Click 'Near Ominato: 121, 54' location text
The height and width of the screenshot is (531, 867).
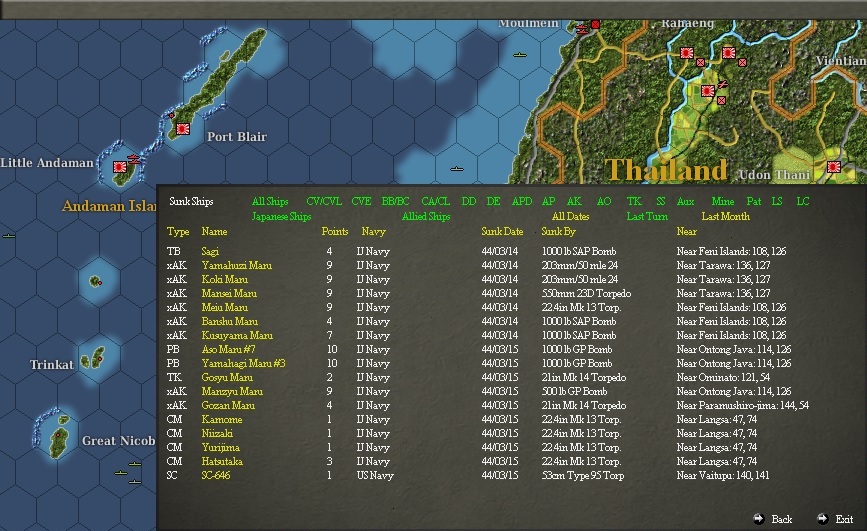[x=723, y=377]
